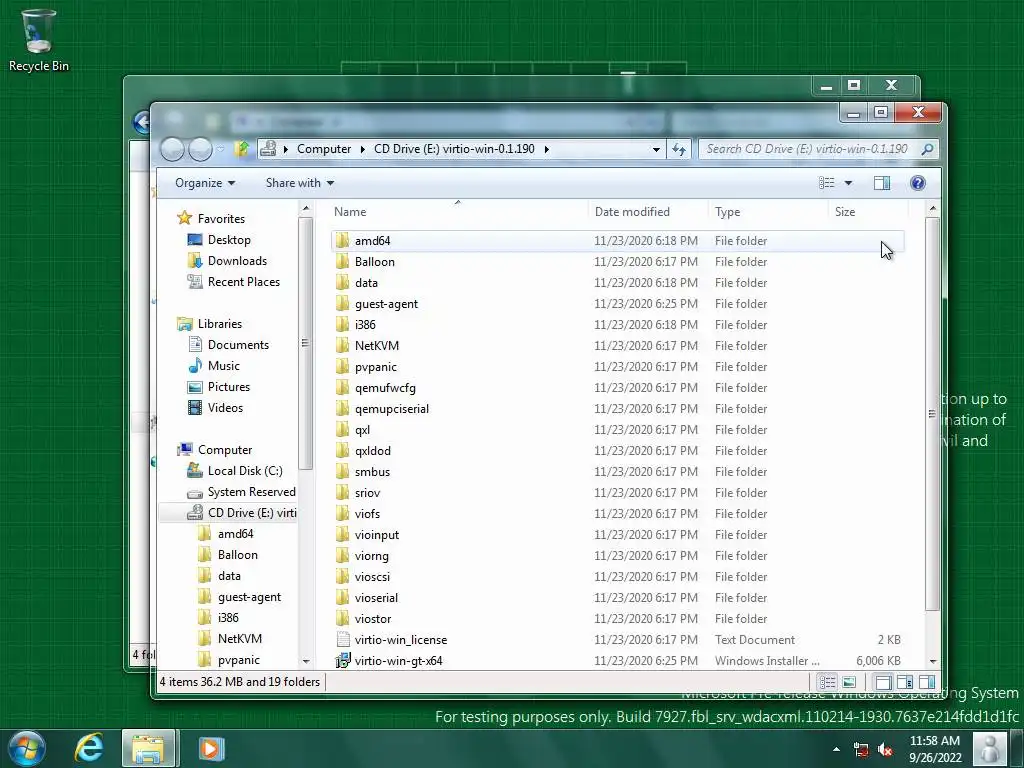The height and width of the screenshot is (768, 1024).
Task: Click the Start orb button
Action: pyautogui.click(x=27, y=748)
